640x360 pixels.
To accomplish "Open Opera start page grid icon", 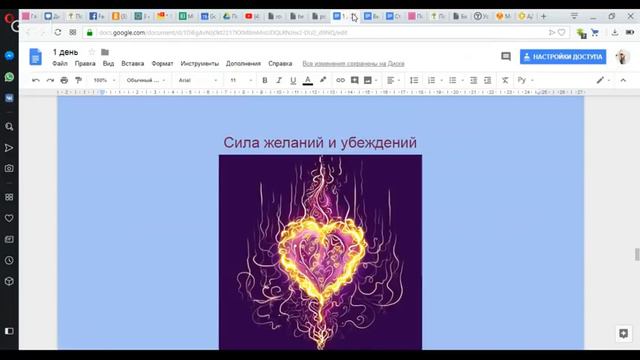I will (x=73, y=32).
